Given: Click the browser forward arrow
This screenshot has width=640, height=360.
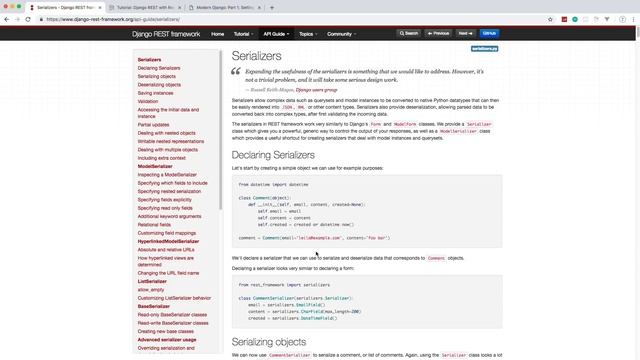Looking at the screenshot, I should pyautogui.click(x=17, y=19).
